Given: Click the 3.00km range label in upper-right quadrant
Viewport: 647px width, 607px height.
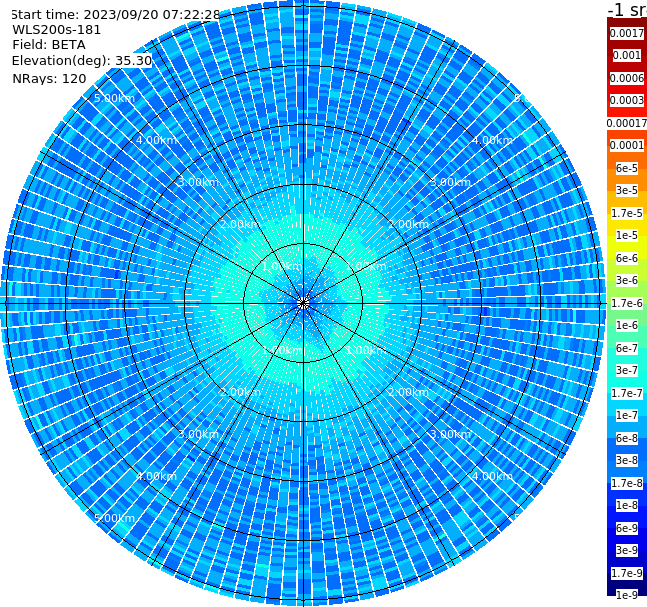Looking at the screenshot, I should click(x=450, y=182).
